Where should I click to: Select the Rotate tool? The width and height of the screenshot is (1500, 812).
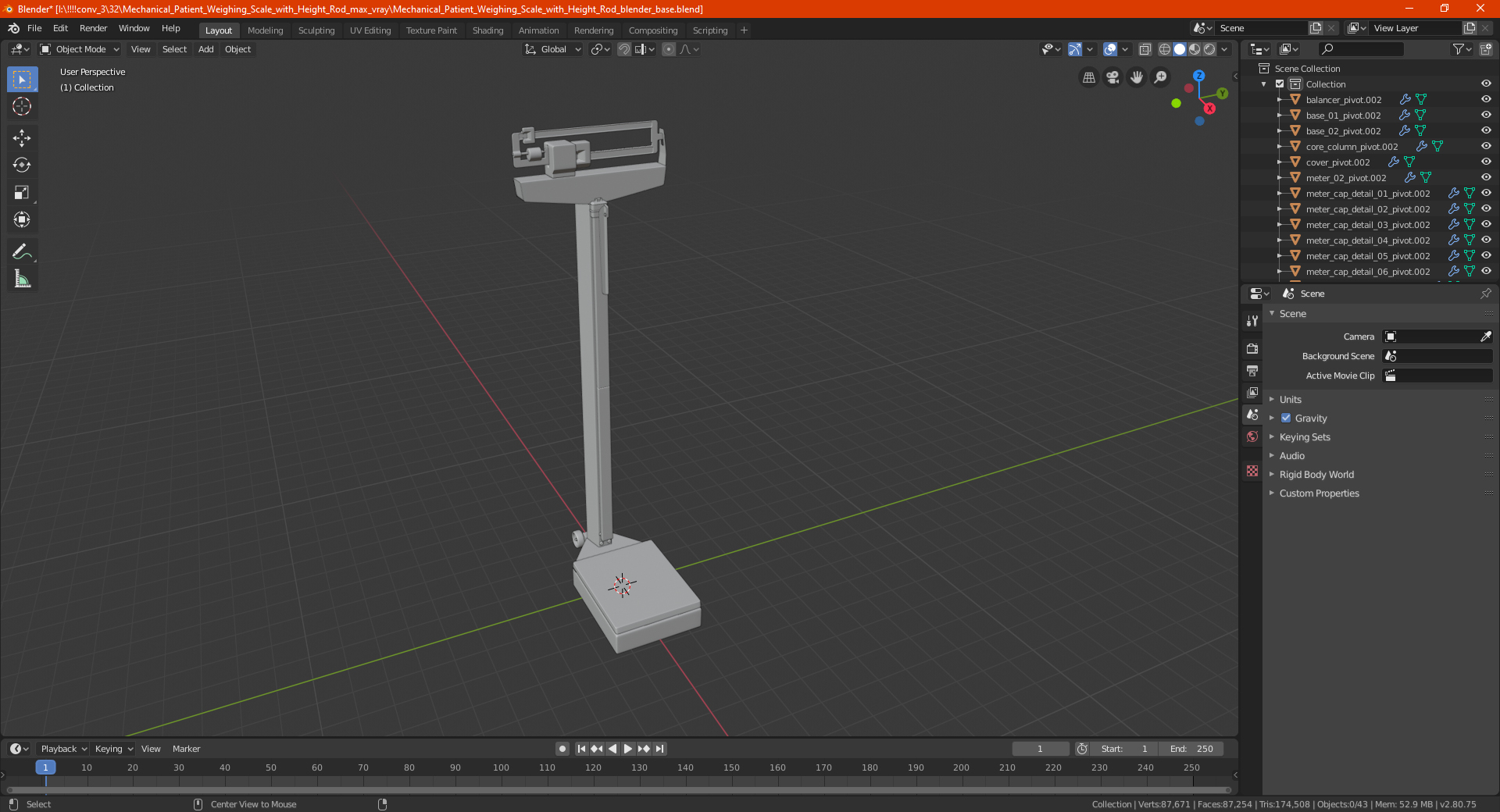tap(22, 166)
